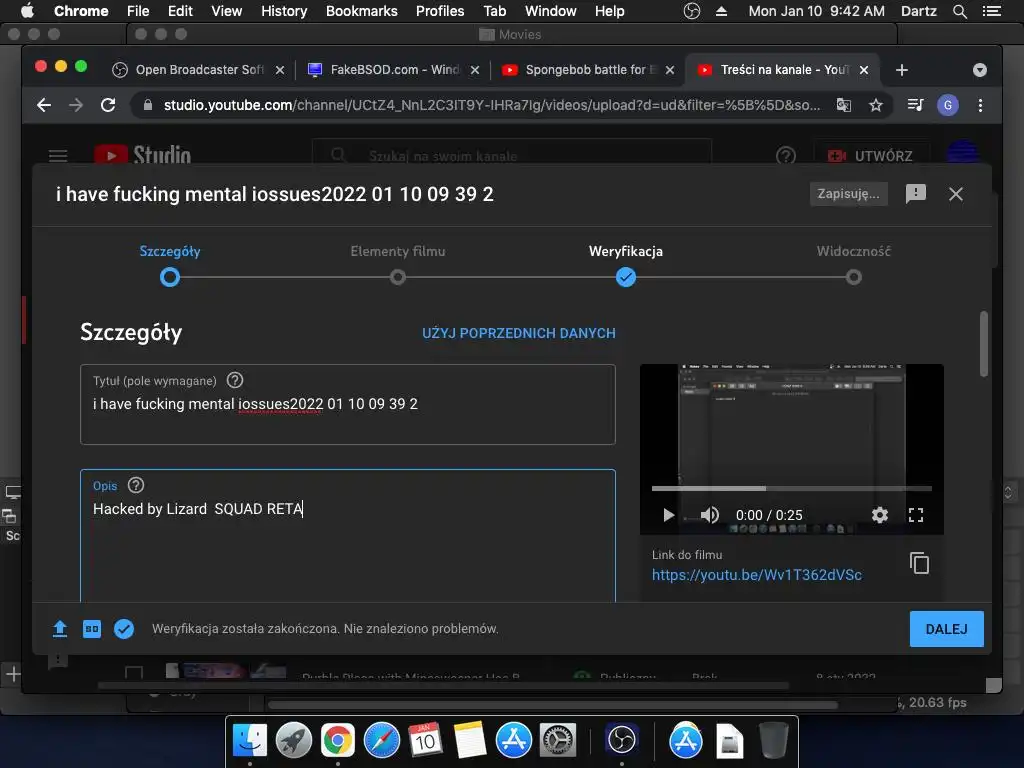This screenshot has width=1024, height=768.
Task: Play the video preview
Action: click(668, 515)
